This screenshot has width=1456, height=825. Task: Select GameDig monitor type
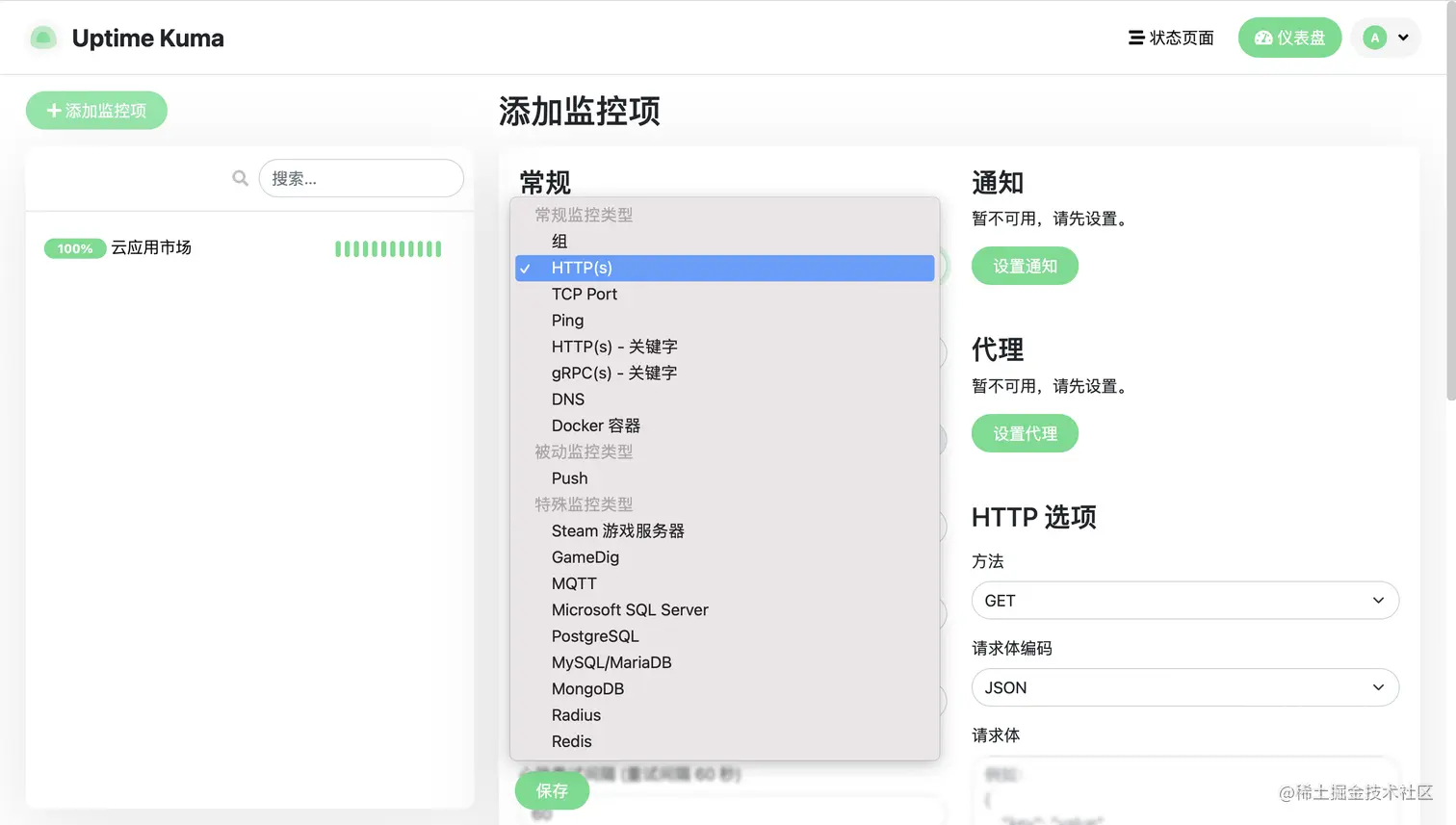(x=725, y=557)
